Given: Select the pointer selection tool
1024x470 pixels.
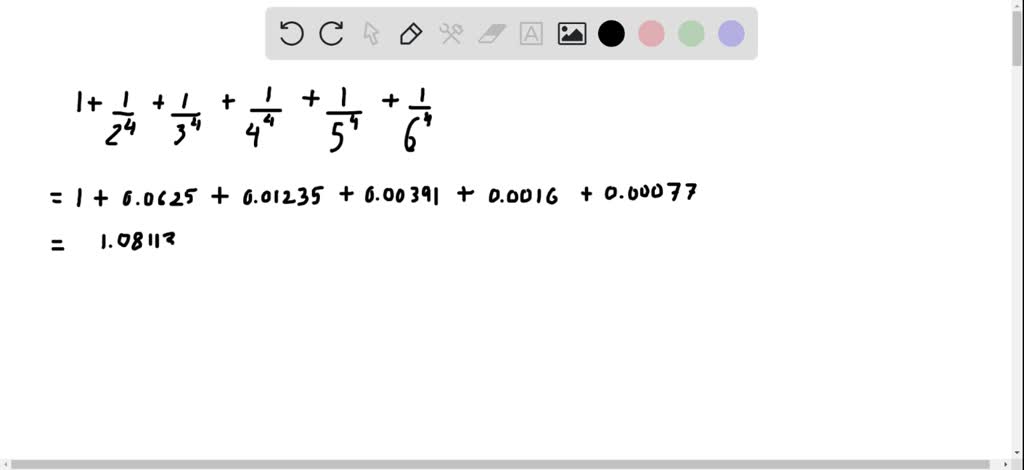Looking at the screenshot, I should pos(371,33).
